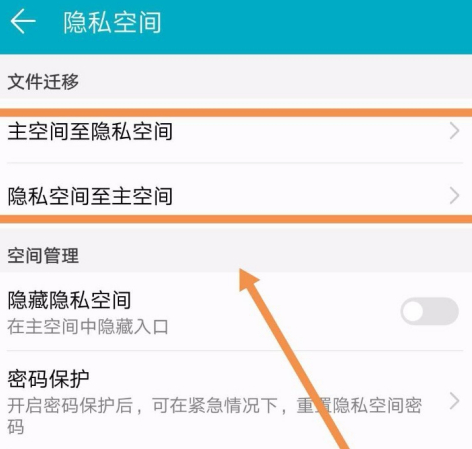Open 隐私空间至主空间 file migration
This screenshot has height=449, width=472.
click(x=236, y=196)
